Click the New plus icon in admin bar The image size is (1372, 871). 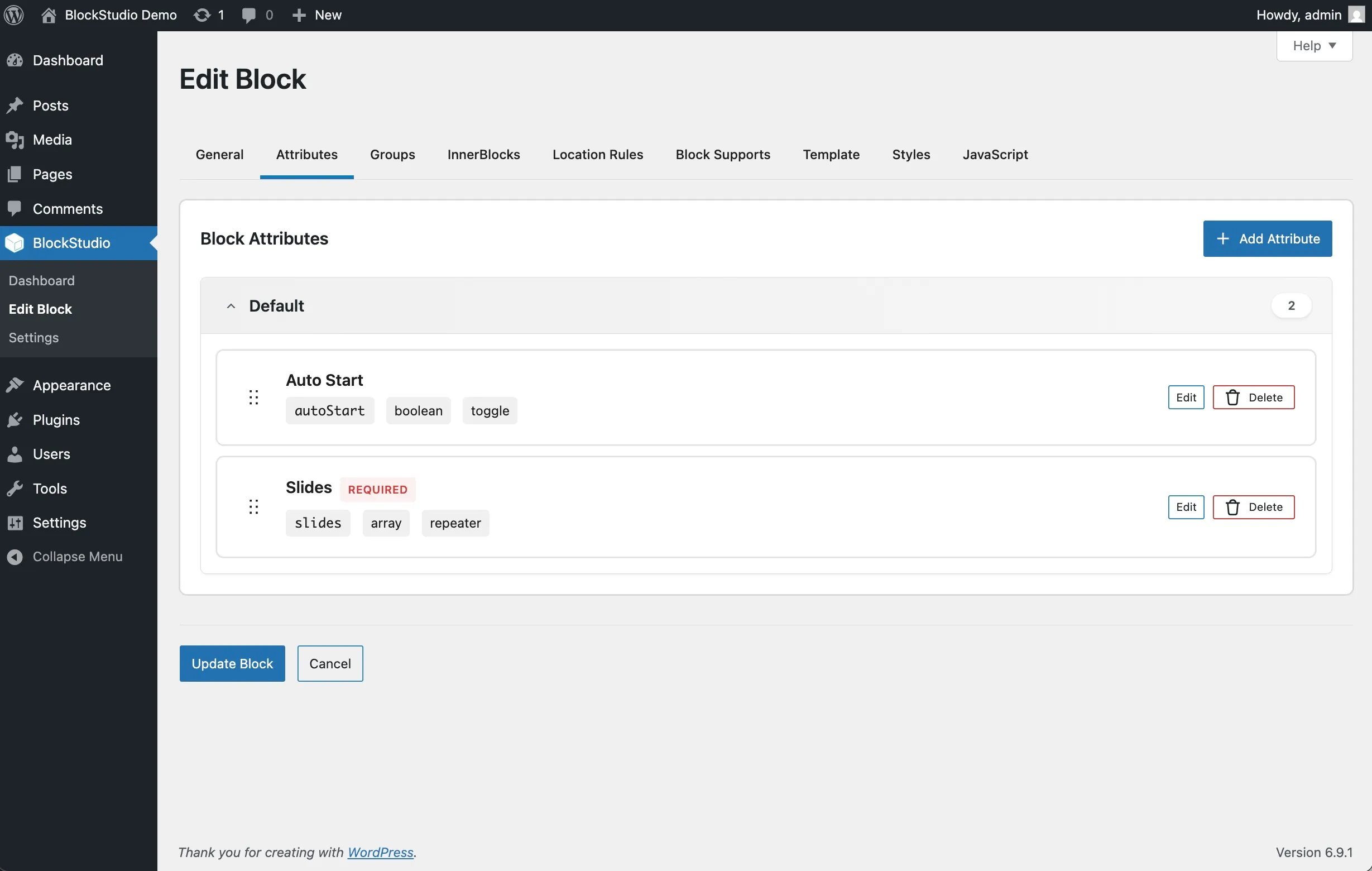click(299, 16)
